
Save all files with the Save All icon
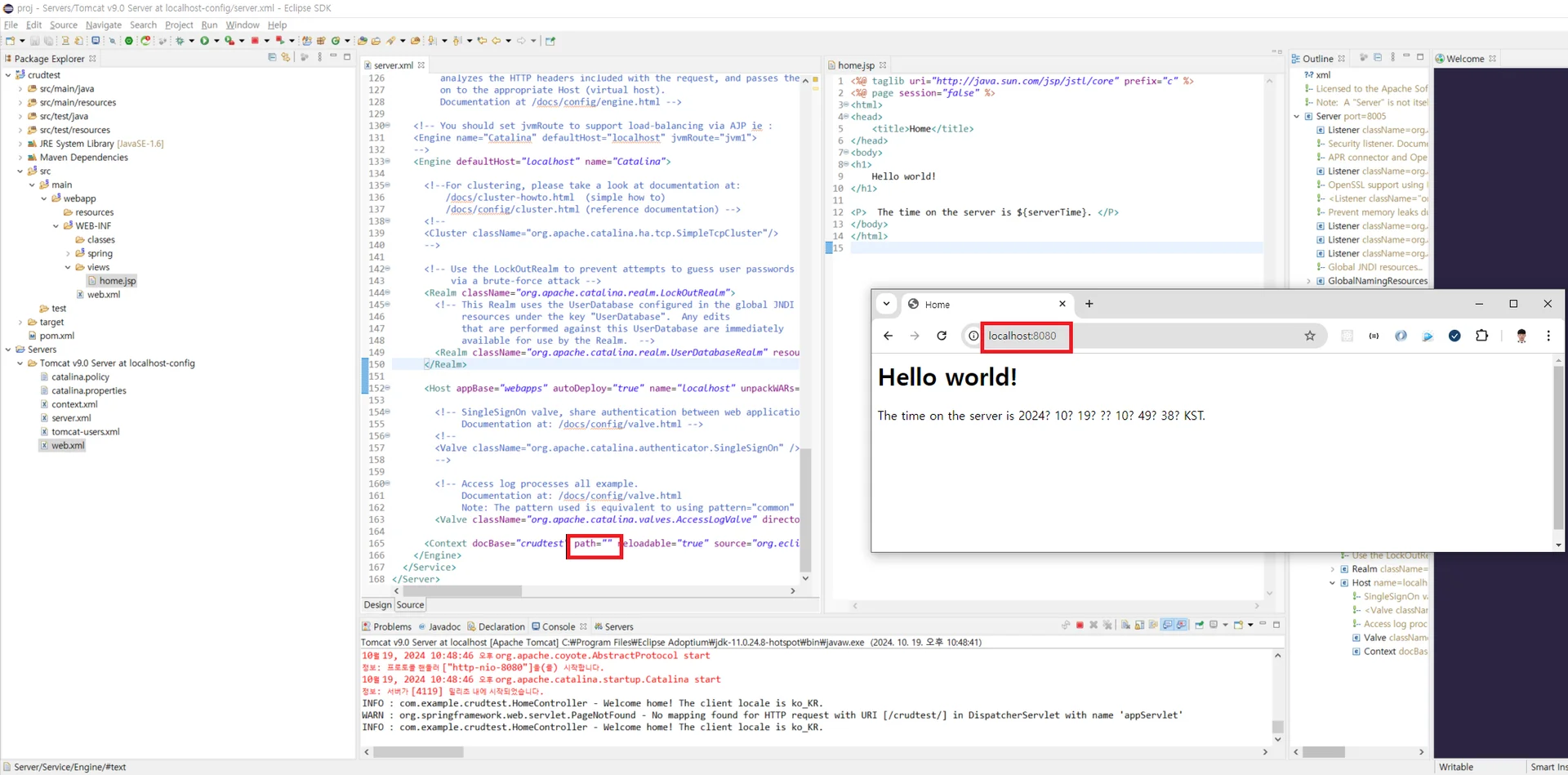click(x=48, y=41)
